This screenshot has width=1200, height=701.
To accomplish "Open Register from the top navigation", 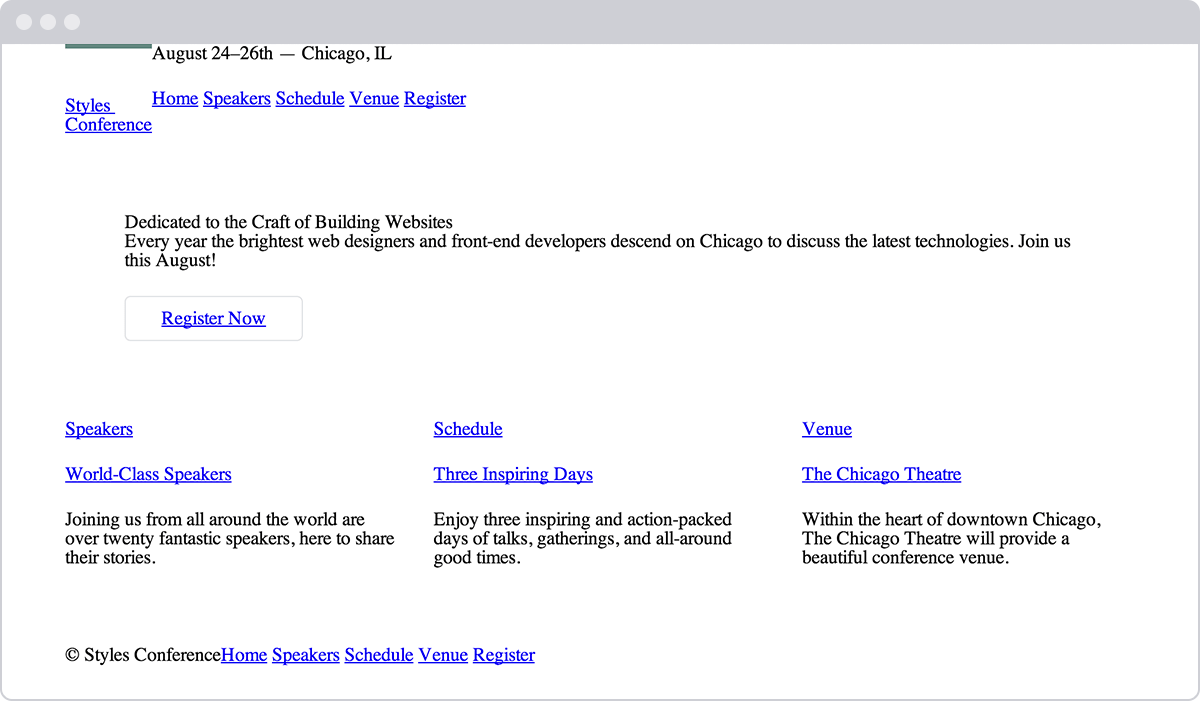I will pyautogui.click(x=435, y=98).
